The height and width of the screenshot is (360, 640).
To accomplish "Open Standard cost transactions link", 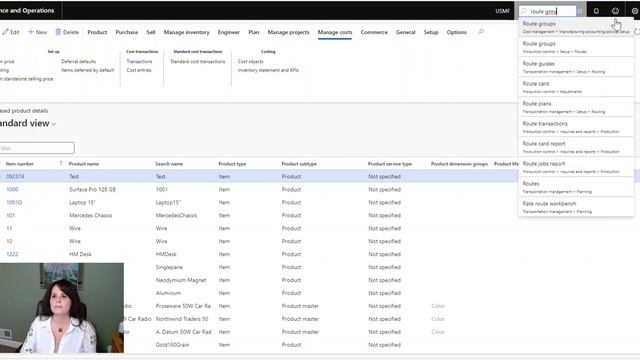I will click(x=198, y=61).
